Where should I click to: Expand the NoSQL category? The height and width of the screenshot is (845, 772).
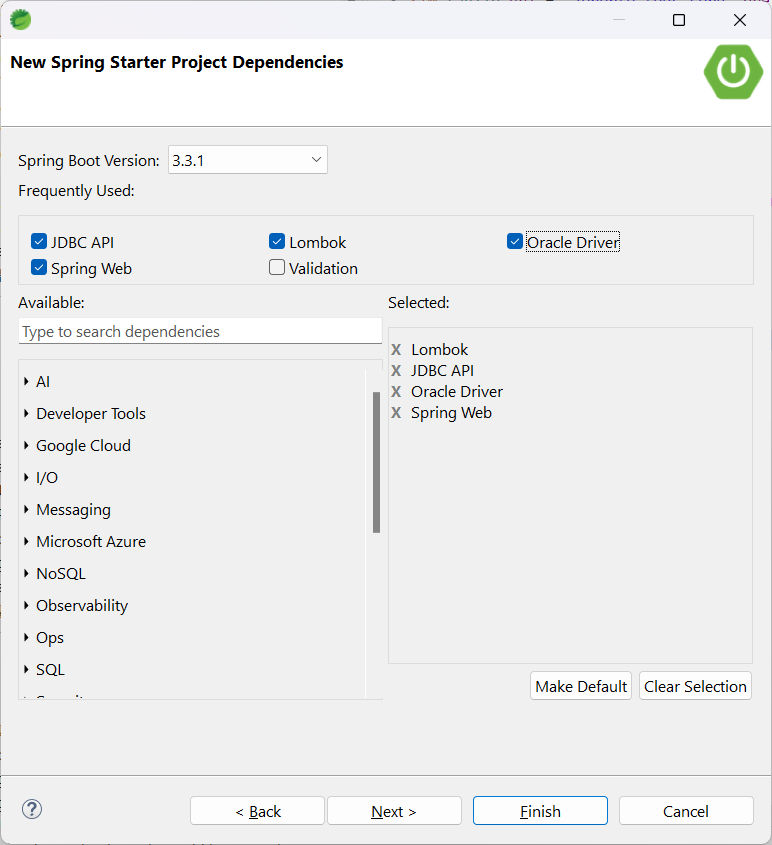tap(26, 573)
